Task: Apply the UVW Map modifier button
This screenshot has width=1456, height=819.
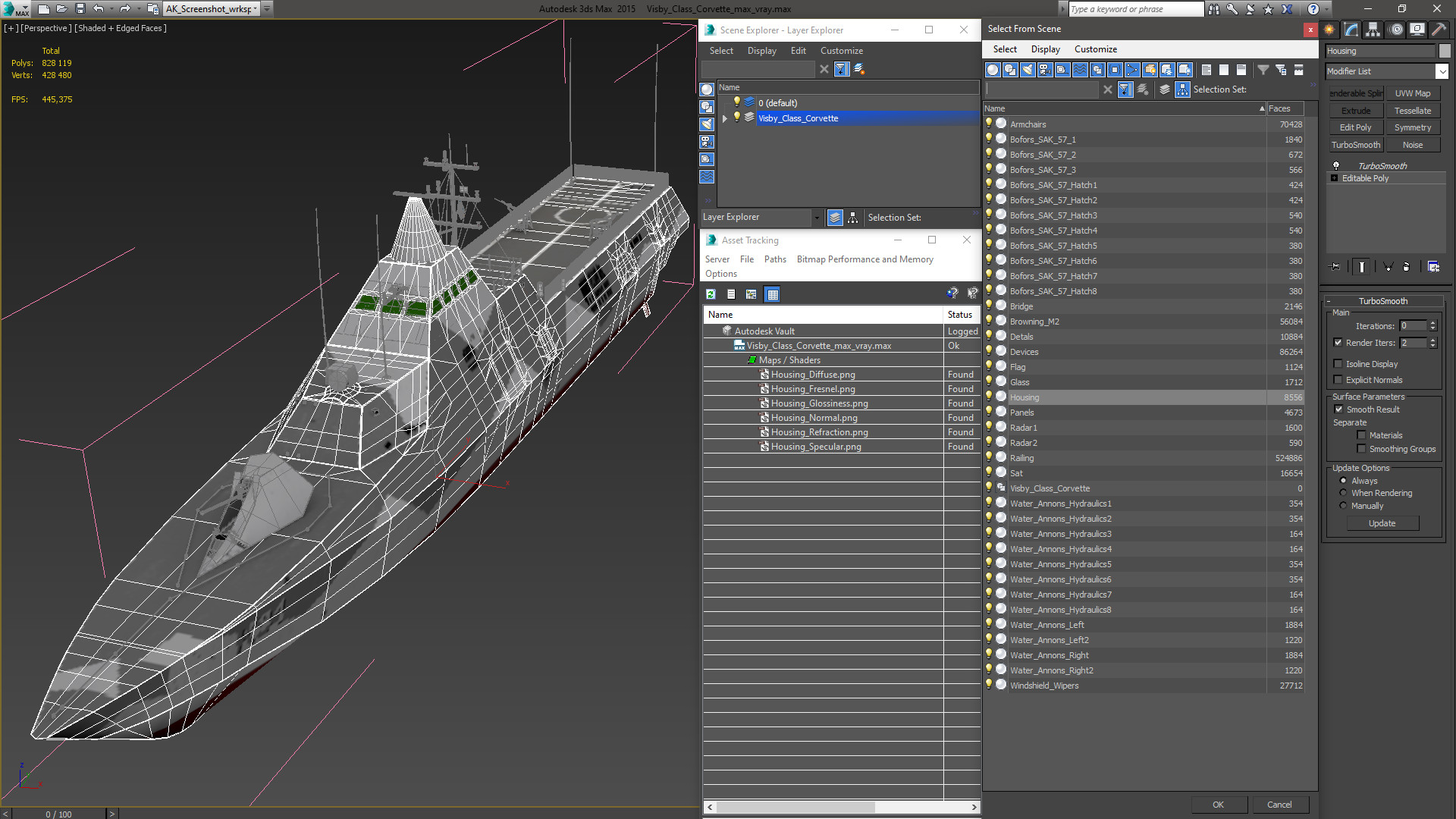Action: [x=1412, y=93]
